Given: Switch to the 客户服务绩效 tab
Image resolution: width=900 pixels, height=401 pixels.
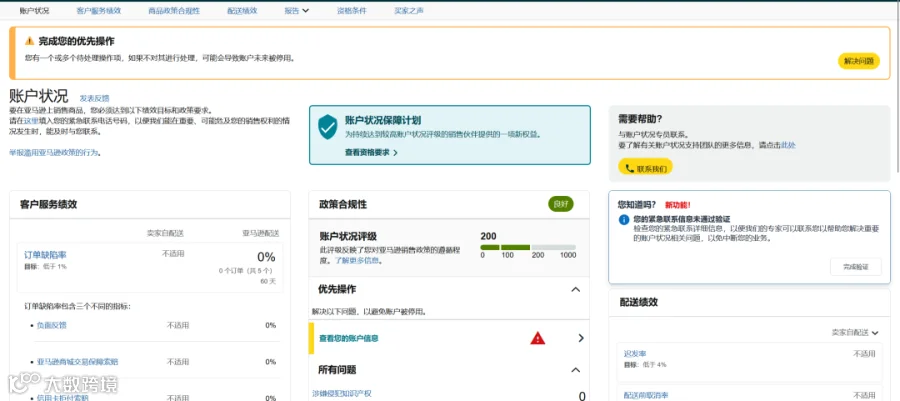Looking at the screenshot, I should point(98,10).
